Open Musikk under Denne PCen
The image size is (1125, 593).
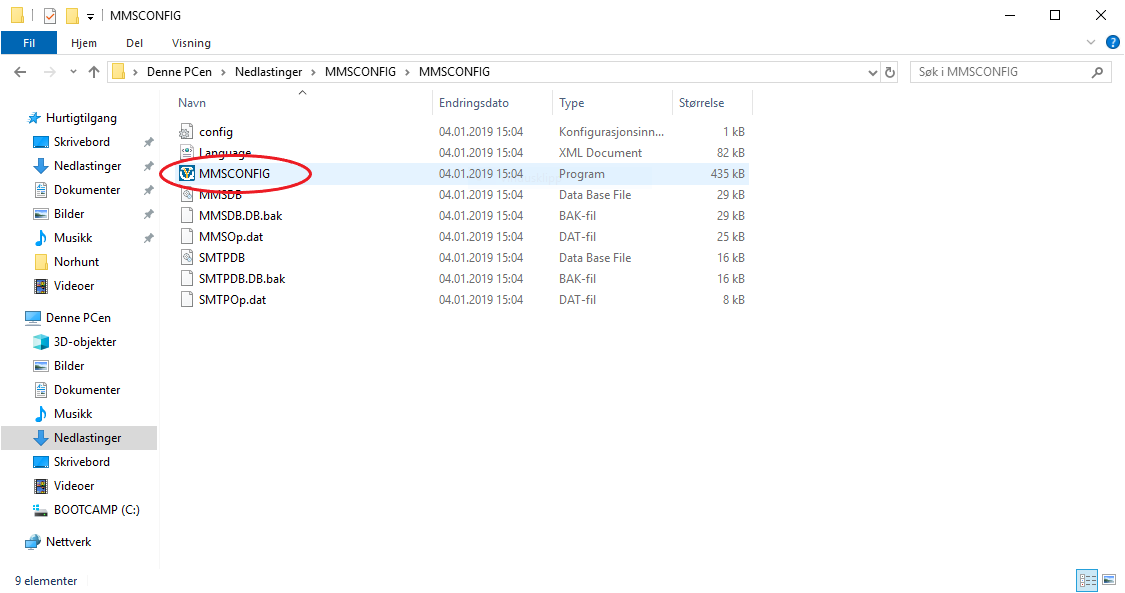tap(73, 414)
